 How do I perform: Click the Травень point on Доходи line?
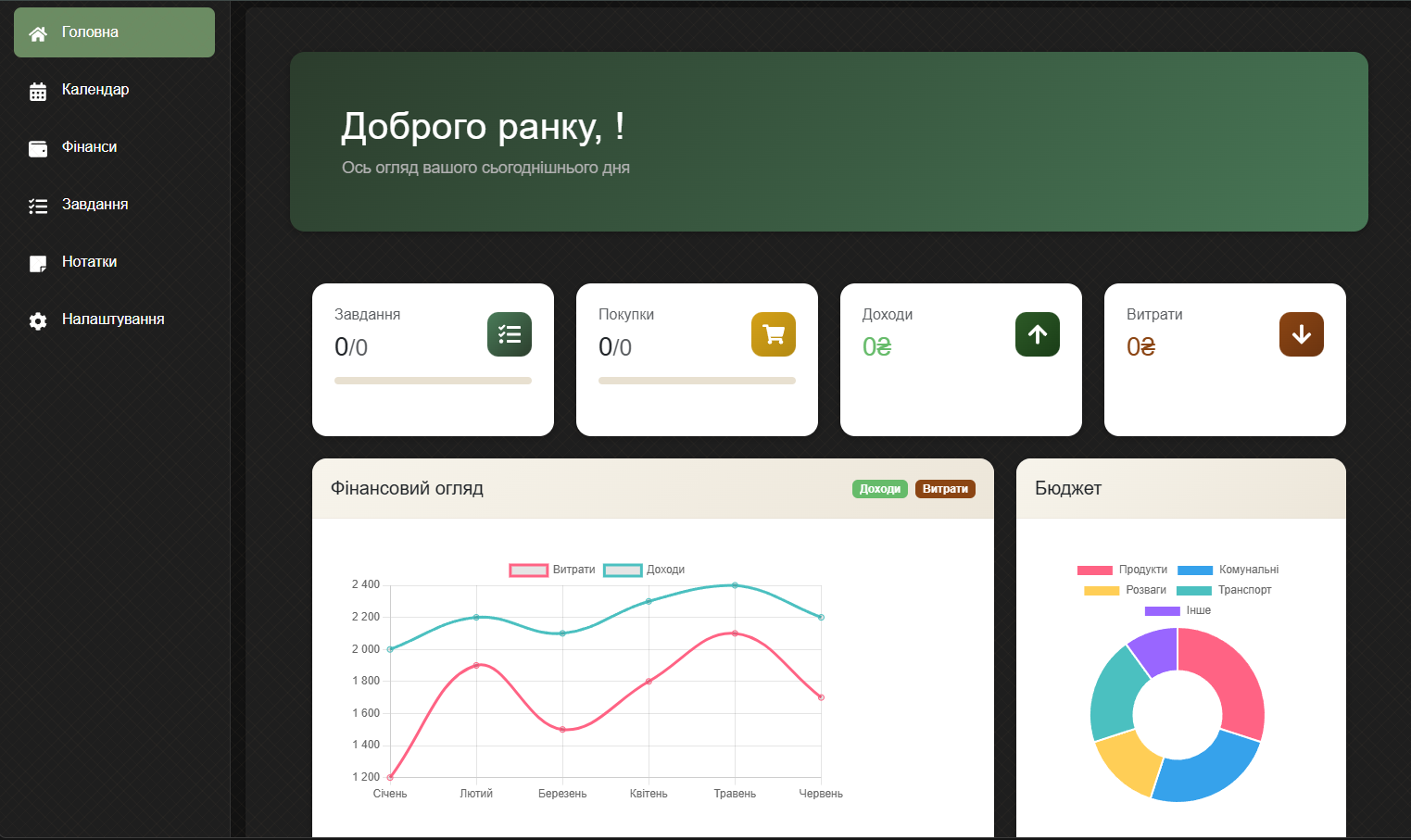click(735, 585)
